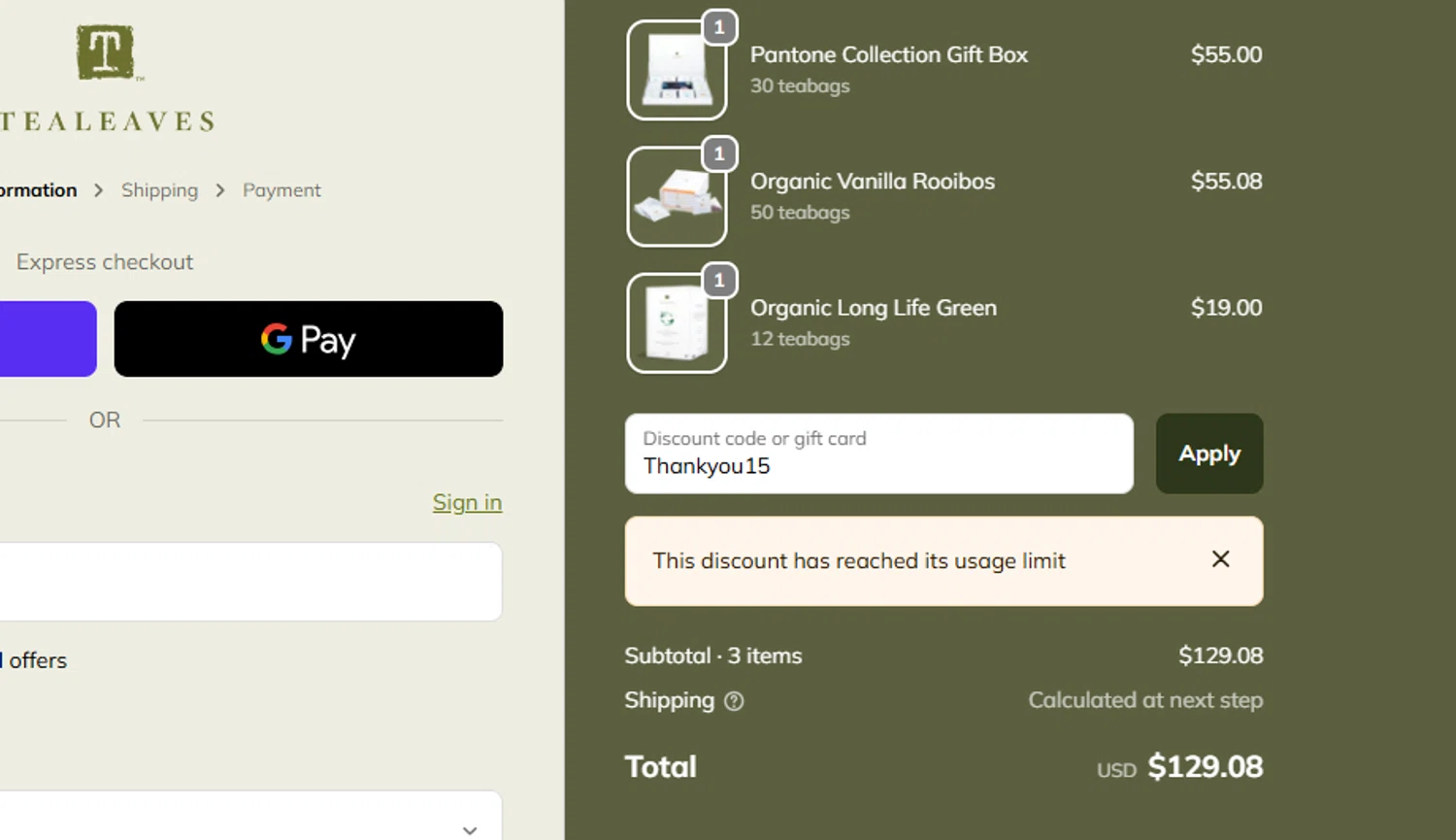Click 'This discount has reached its usage limit'
The height and width of the screenshot is (840, 1456).
[859, 560]
